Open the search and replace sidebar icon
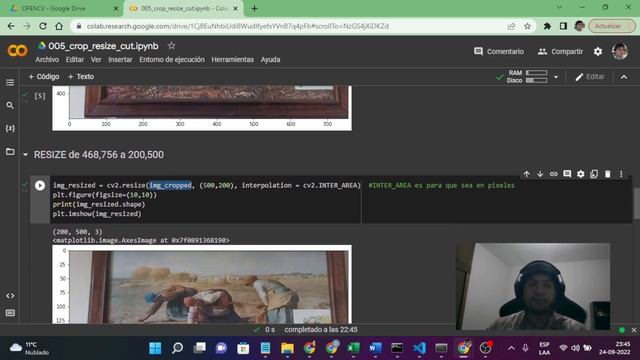 click(10, 106)
